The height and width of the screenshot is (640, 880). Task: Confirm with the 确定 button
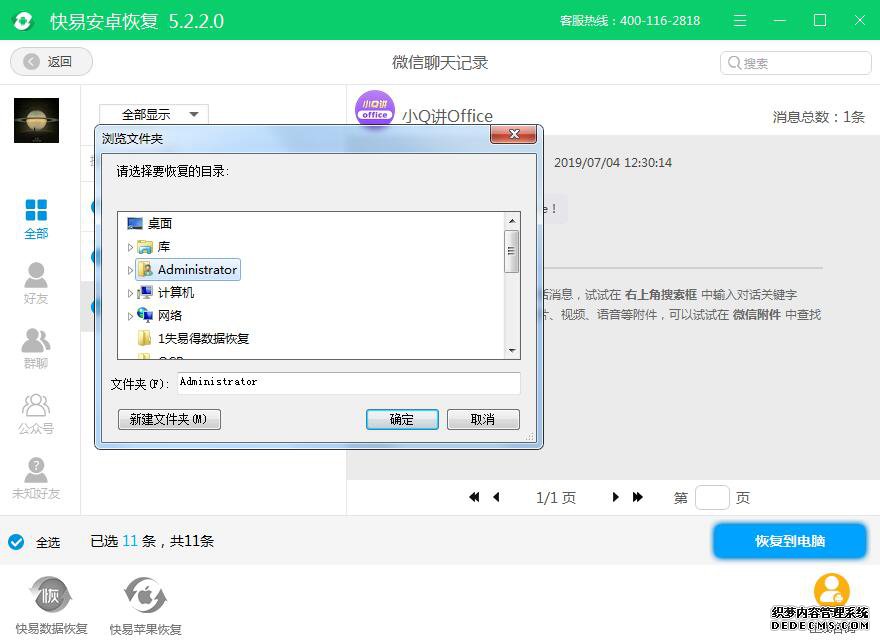tap(402, 419)
